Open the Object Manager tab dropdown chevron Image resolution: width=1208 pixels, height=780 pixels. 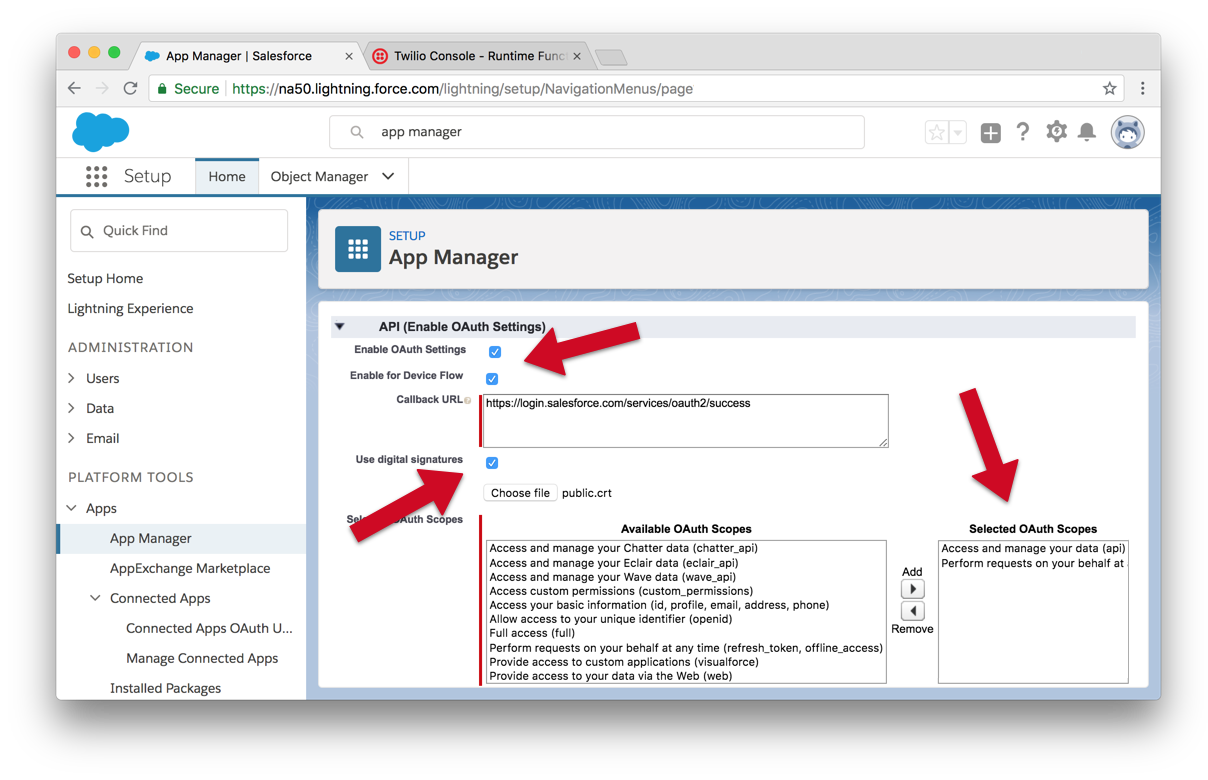click(388, 176)
